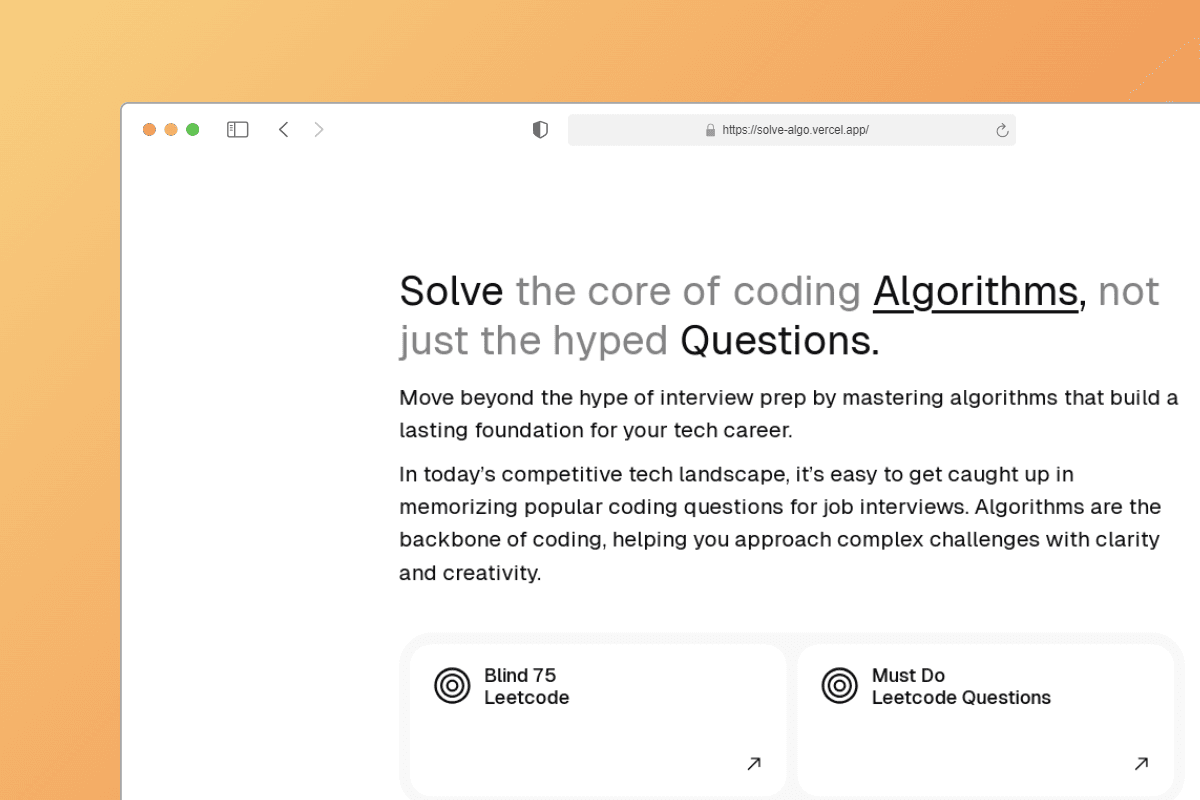1200x800 pixels.
Task: Click the arrow icon on Blind 75 card
Action: [x=754, y=764]
